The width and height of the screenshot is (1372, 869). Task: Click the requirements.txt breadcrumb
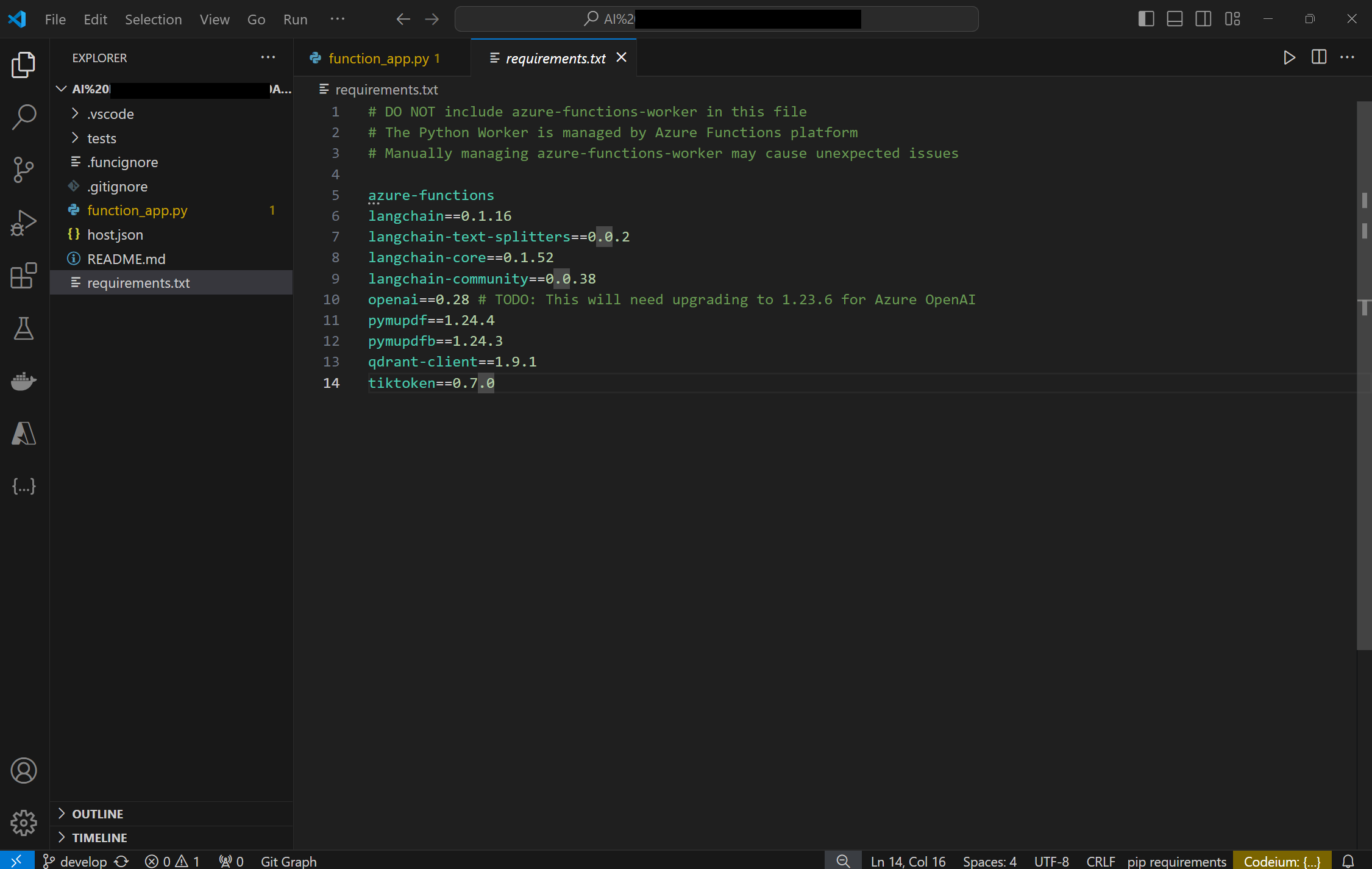[x=379, y=90]
